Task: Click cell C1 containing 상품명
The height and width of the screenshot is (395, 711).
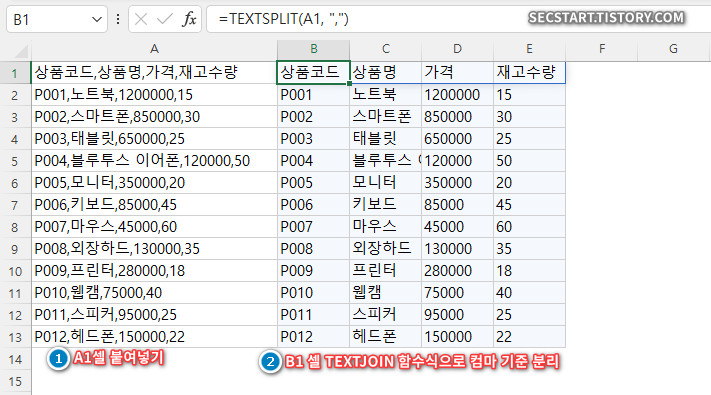Action: pos(385,73)
